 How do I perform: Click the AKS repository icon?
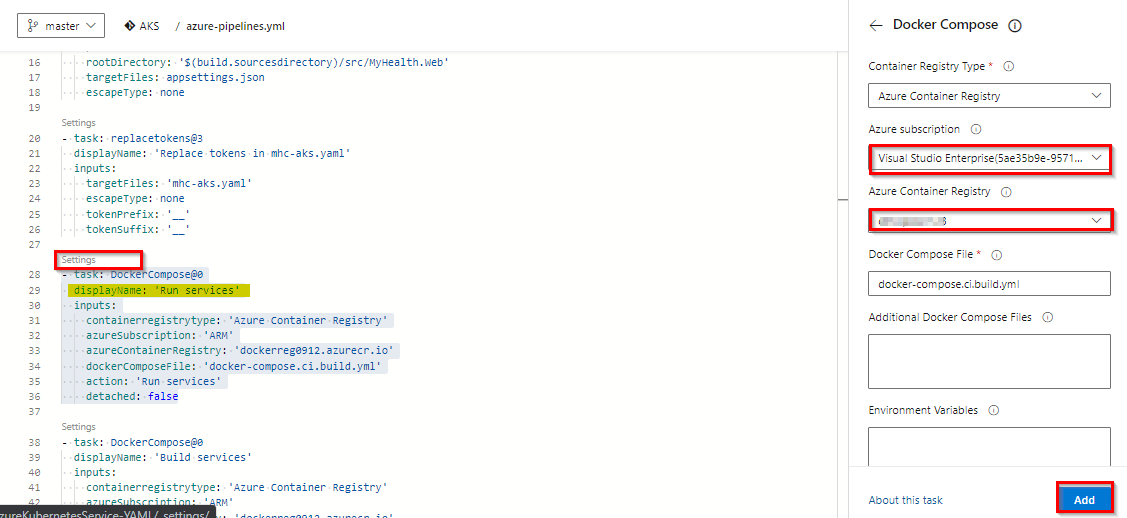tap(129, 26)
